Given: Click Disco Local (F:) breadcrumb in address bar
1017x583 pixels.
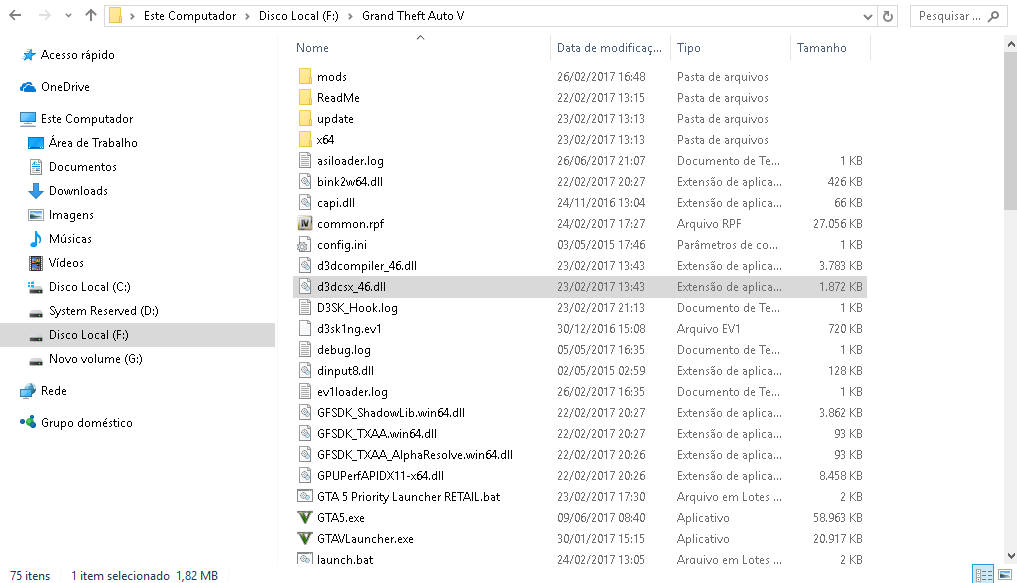Looking at the screenshot, I should (298, 16).
